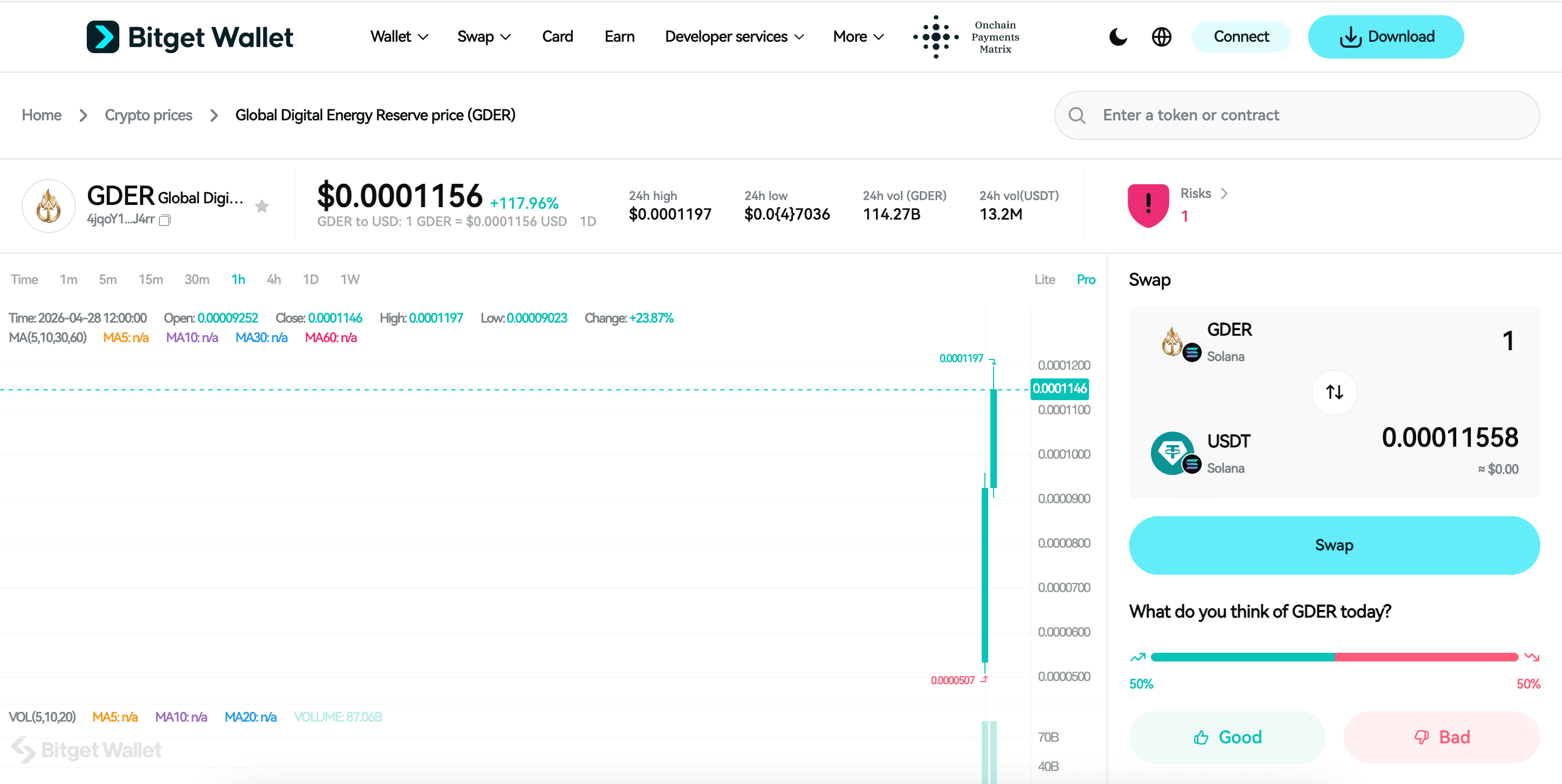
Task: Switch chart to Lite mode
Action: [x=1044, y=280]
